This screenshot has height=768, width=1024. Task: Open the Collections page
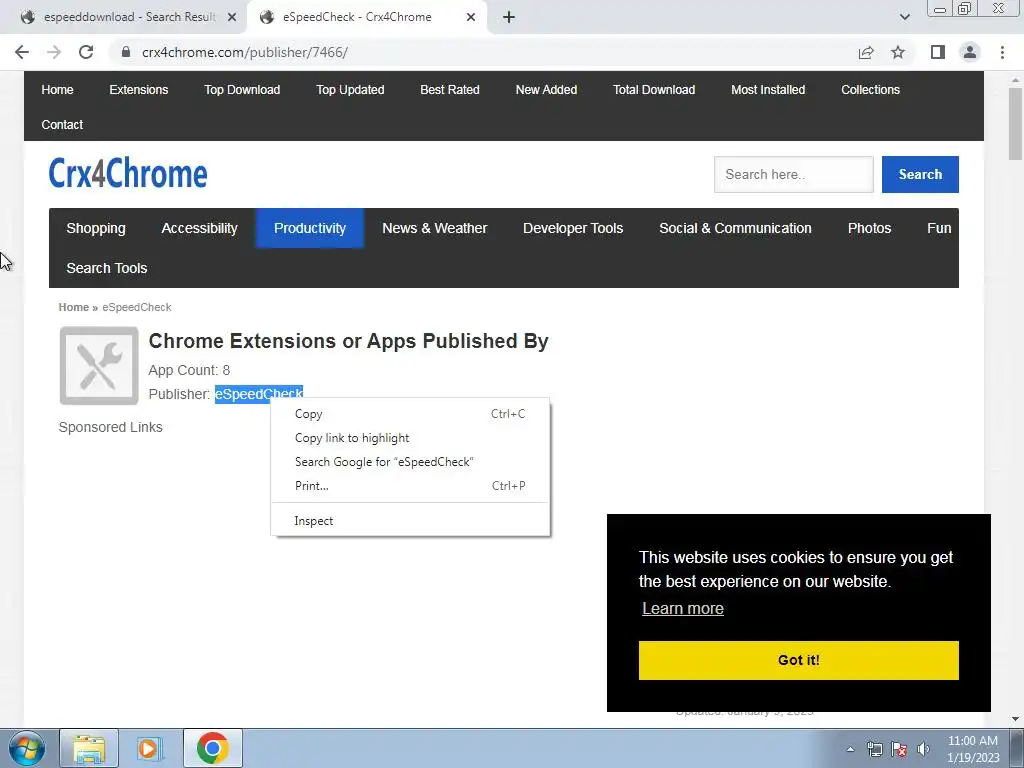pyautogui.click(x=871, y=90)
